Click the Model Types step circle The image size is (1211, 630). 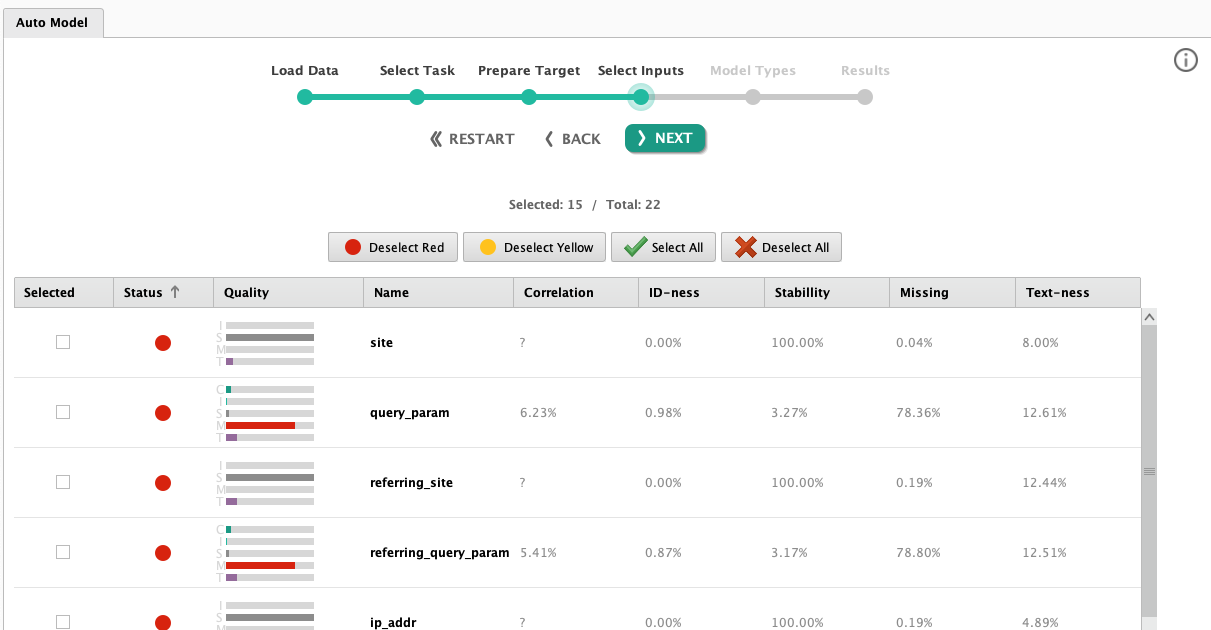coord(753,97)
